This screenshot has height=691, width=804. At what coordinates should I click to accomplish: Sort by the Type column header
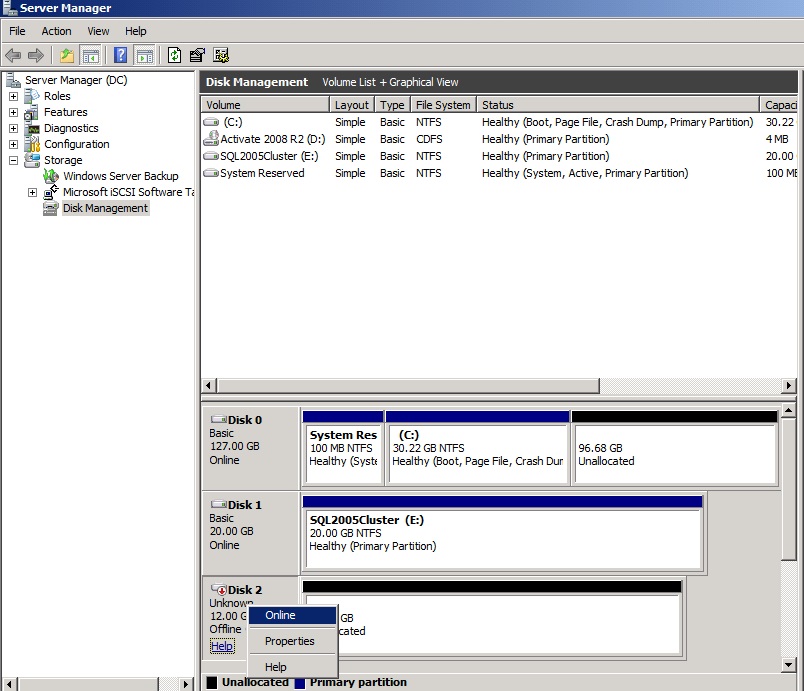click(392, 105)
